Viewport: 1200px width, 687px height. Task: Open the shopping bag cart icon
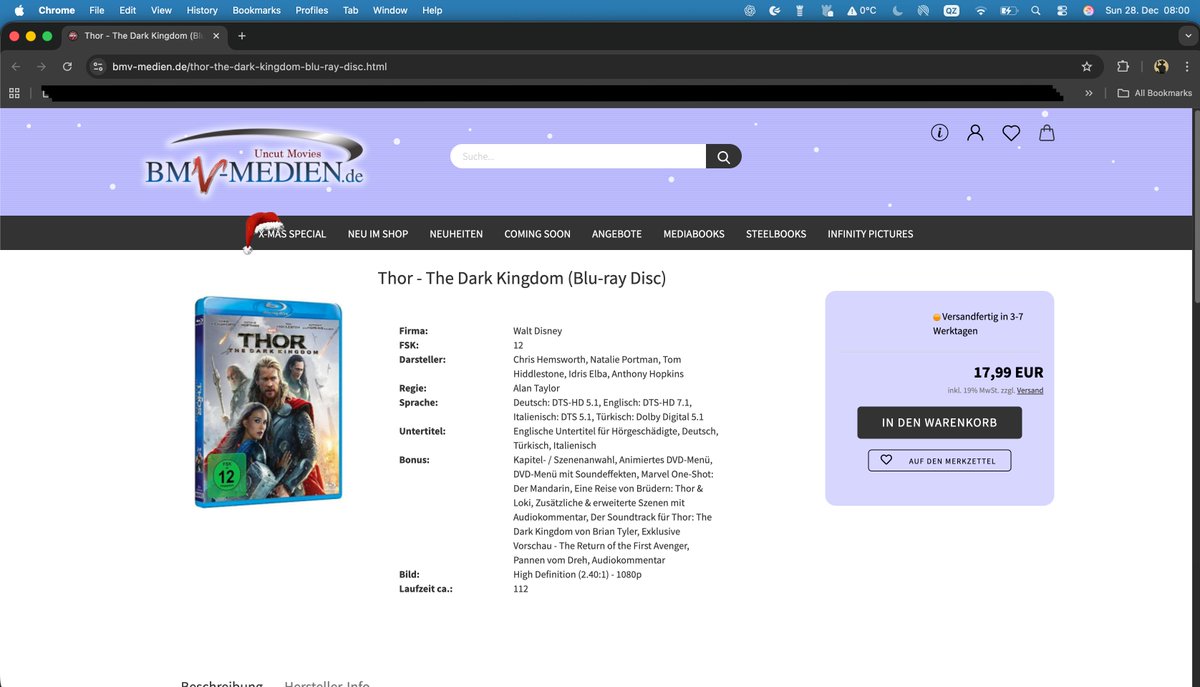click(1046, 133)
